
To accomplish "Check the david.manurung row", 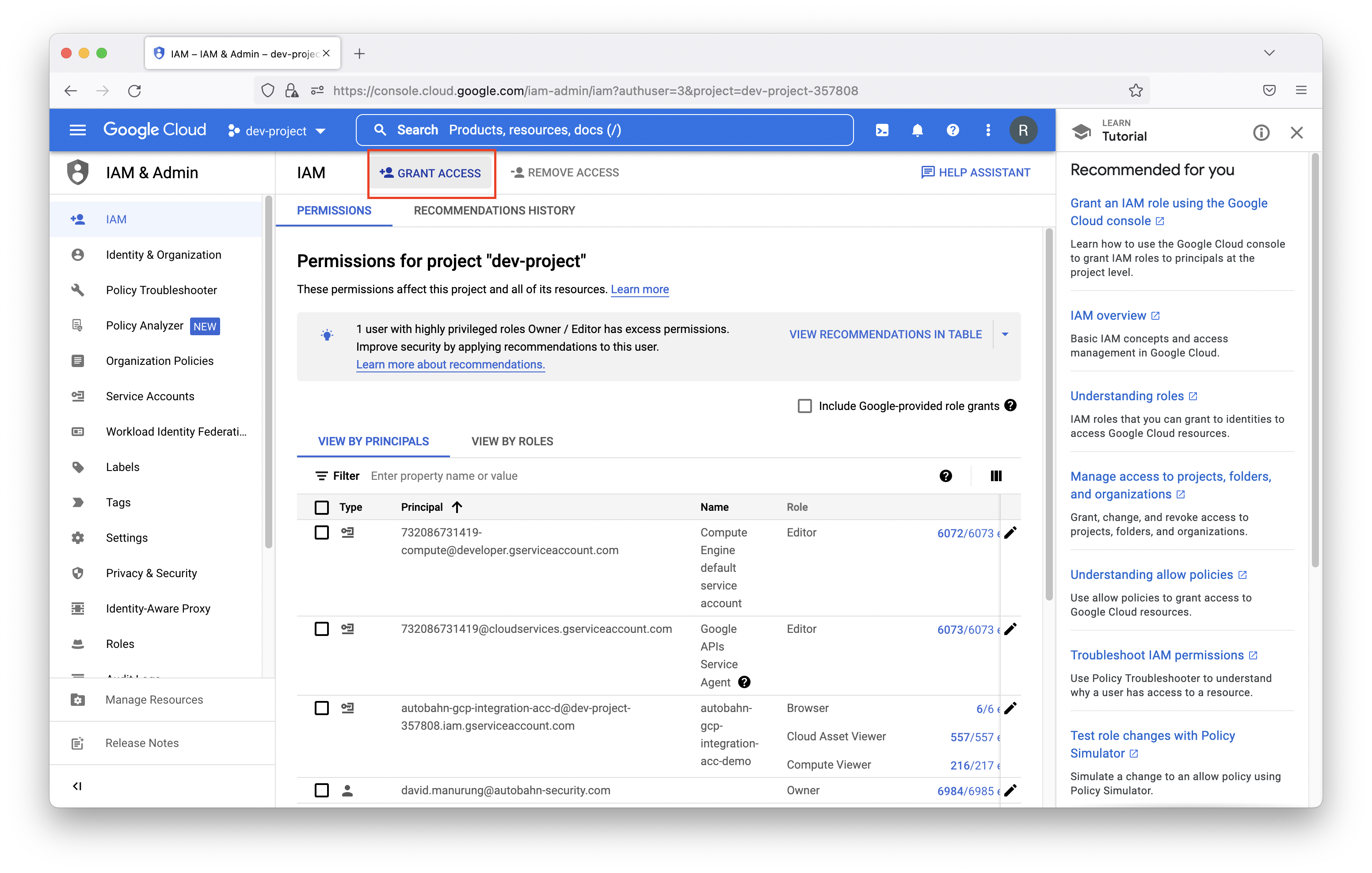I will pos(322,790).
